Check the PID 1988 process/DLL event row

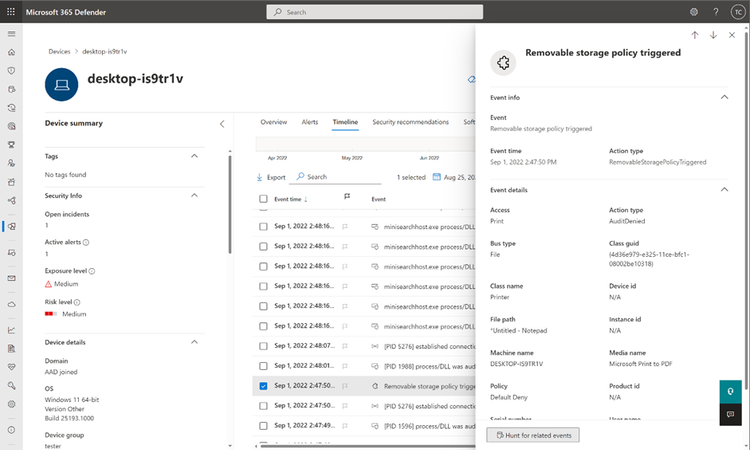(263, 366)
